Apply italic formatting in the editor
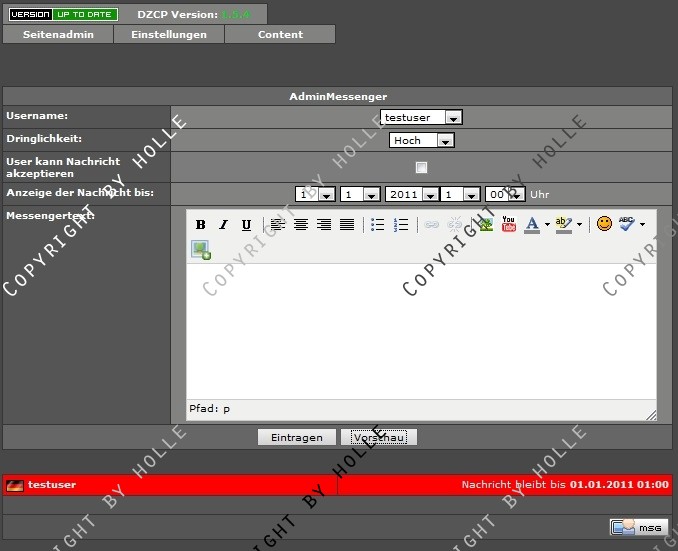The width and height of the screenshot is (678, 551). coord(223,225)
